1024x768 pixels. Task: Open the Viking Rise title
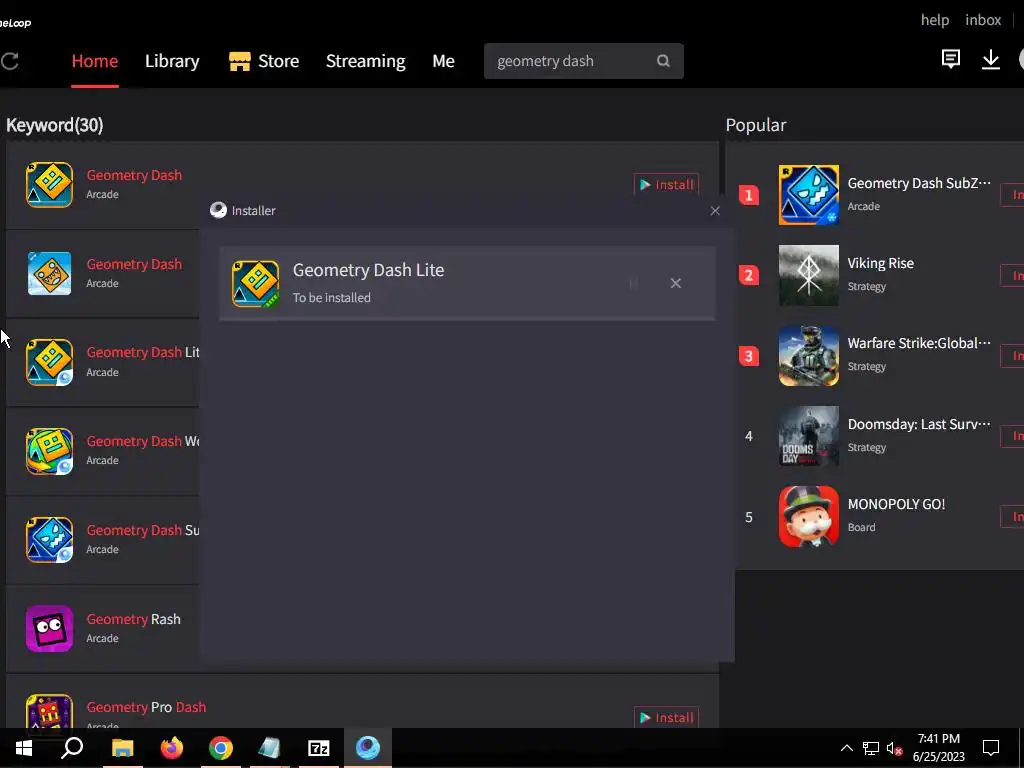880,263
